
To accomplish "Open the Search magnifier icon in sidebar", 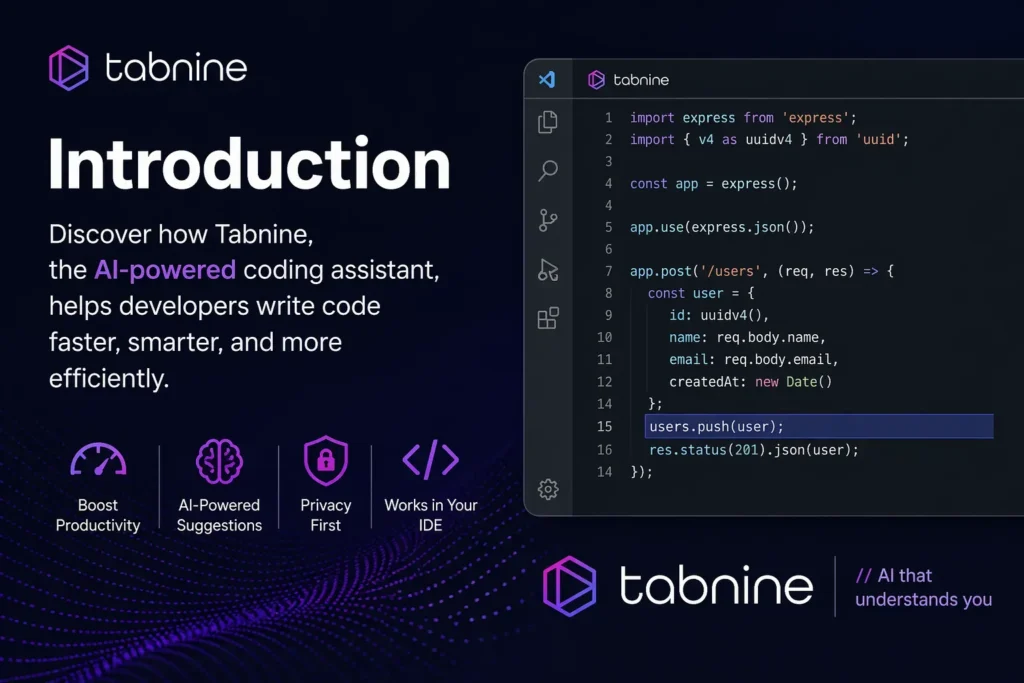I will click(548, 170).
